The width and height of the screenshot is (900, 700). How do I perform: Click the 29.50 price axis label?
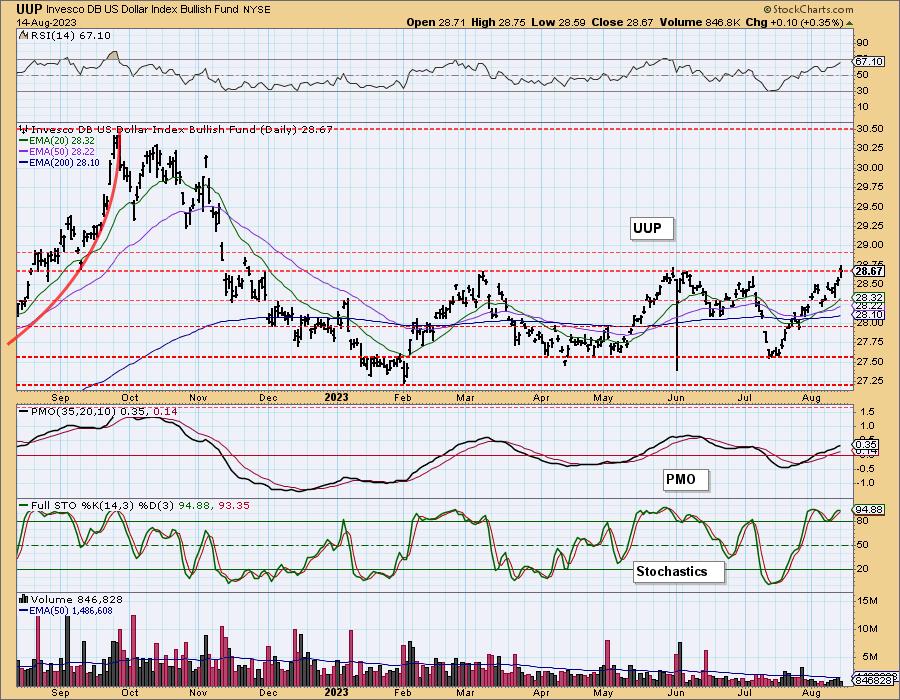[869, 207]
